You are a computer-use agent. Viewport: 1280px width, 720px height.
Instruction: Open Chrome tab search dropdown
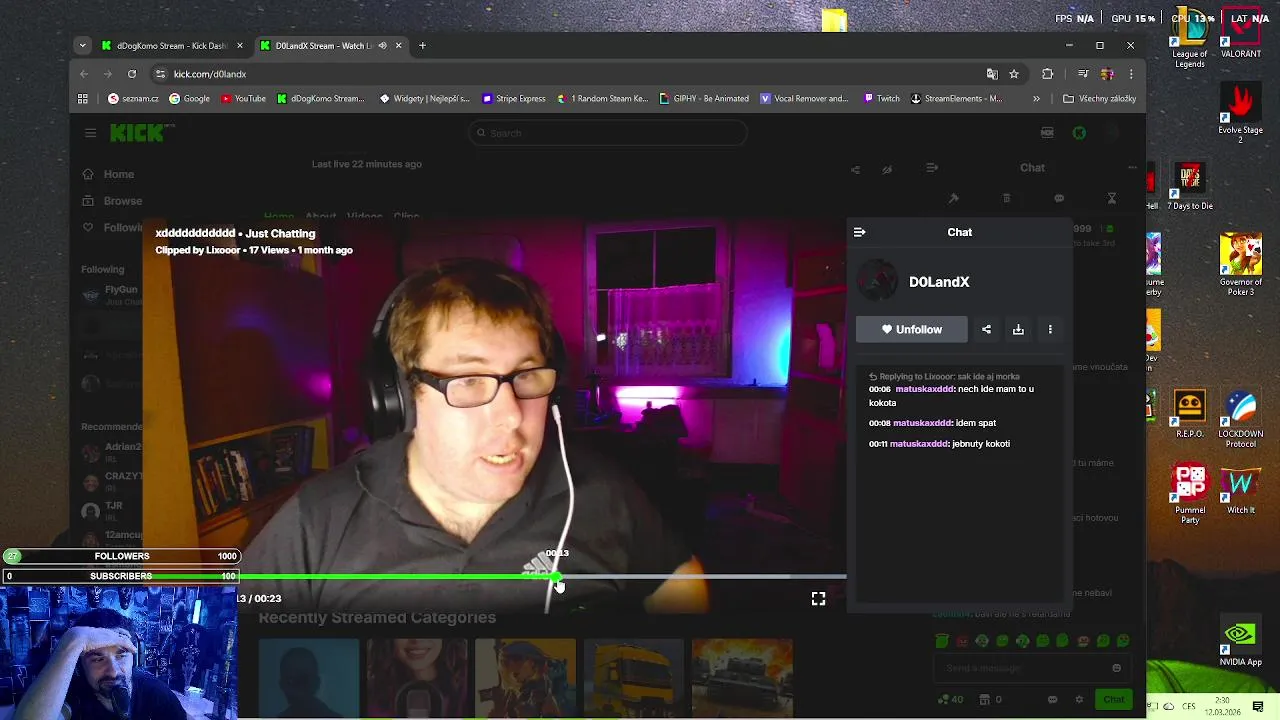pyautogui.click(x=83, y=45)
